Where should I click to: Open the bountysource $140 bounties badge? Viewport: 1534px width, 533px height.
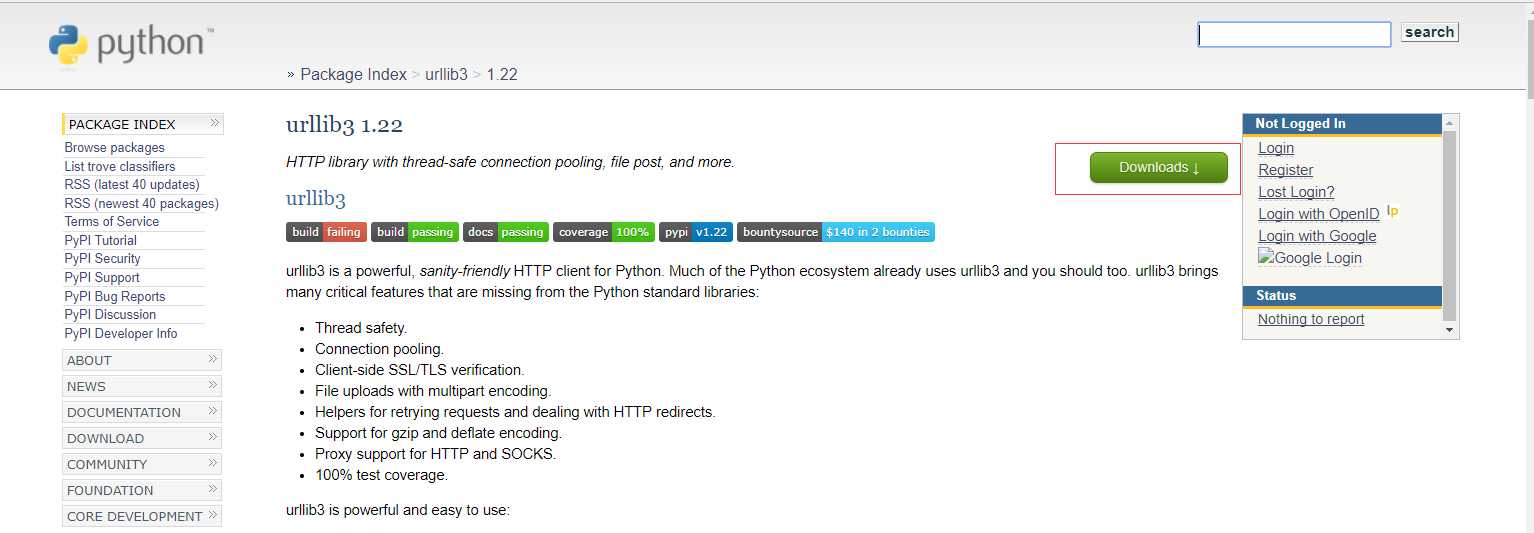click(836, 232)
